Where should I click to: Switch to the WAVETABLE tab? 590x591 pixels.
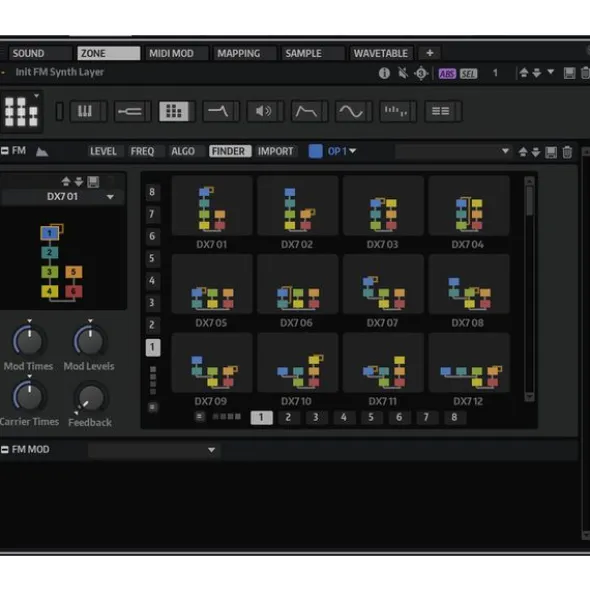coord(381,53)
